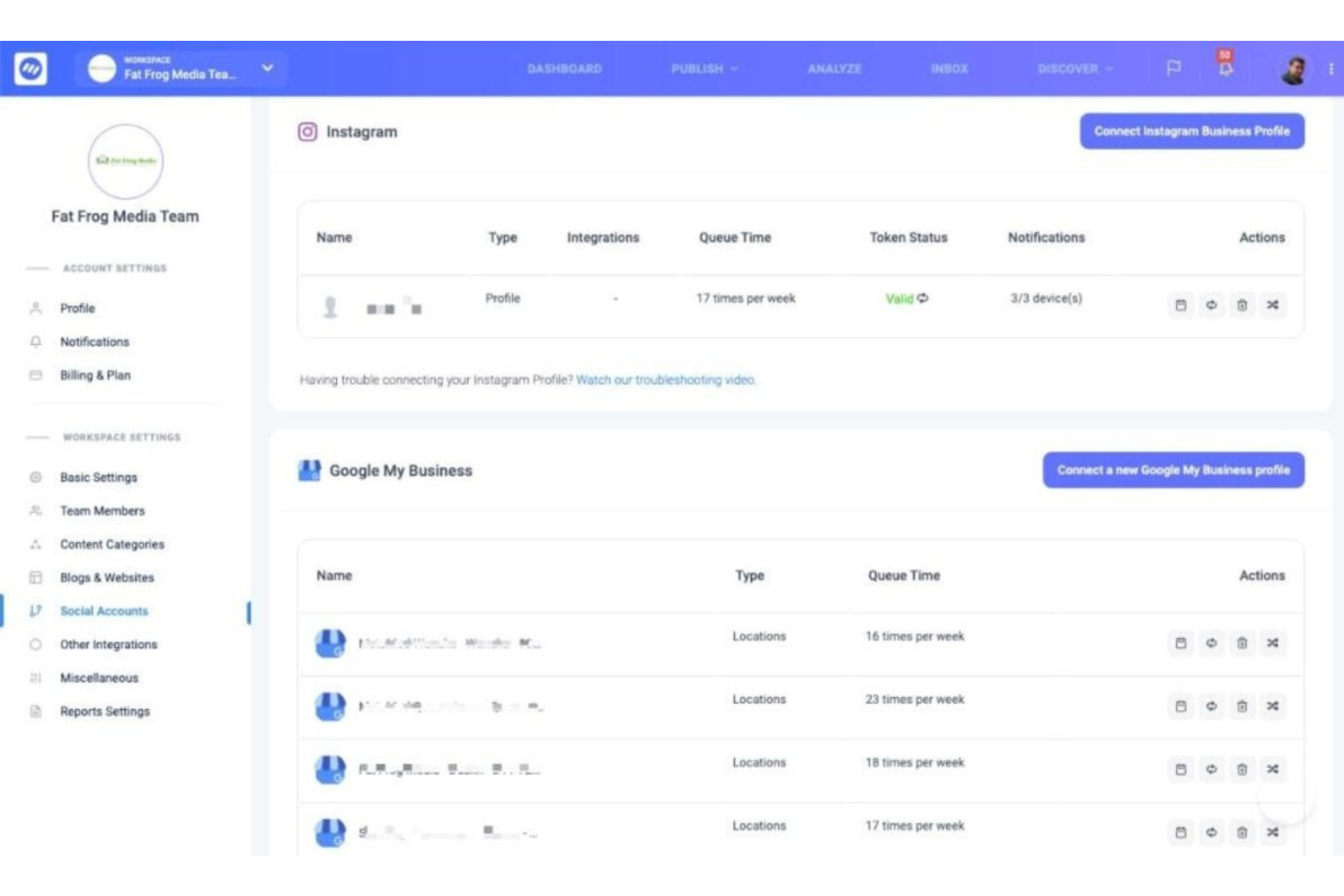Click the Google location avatar in the 18 times row
Screen dimensions: 1344x896
[330, 769]
